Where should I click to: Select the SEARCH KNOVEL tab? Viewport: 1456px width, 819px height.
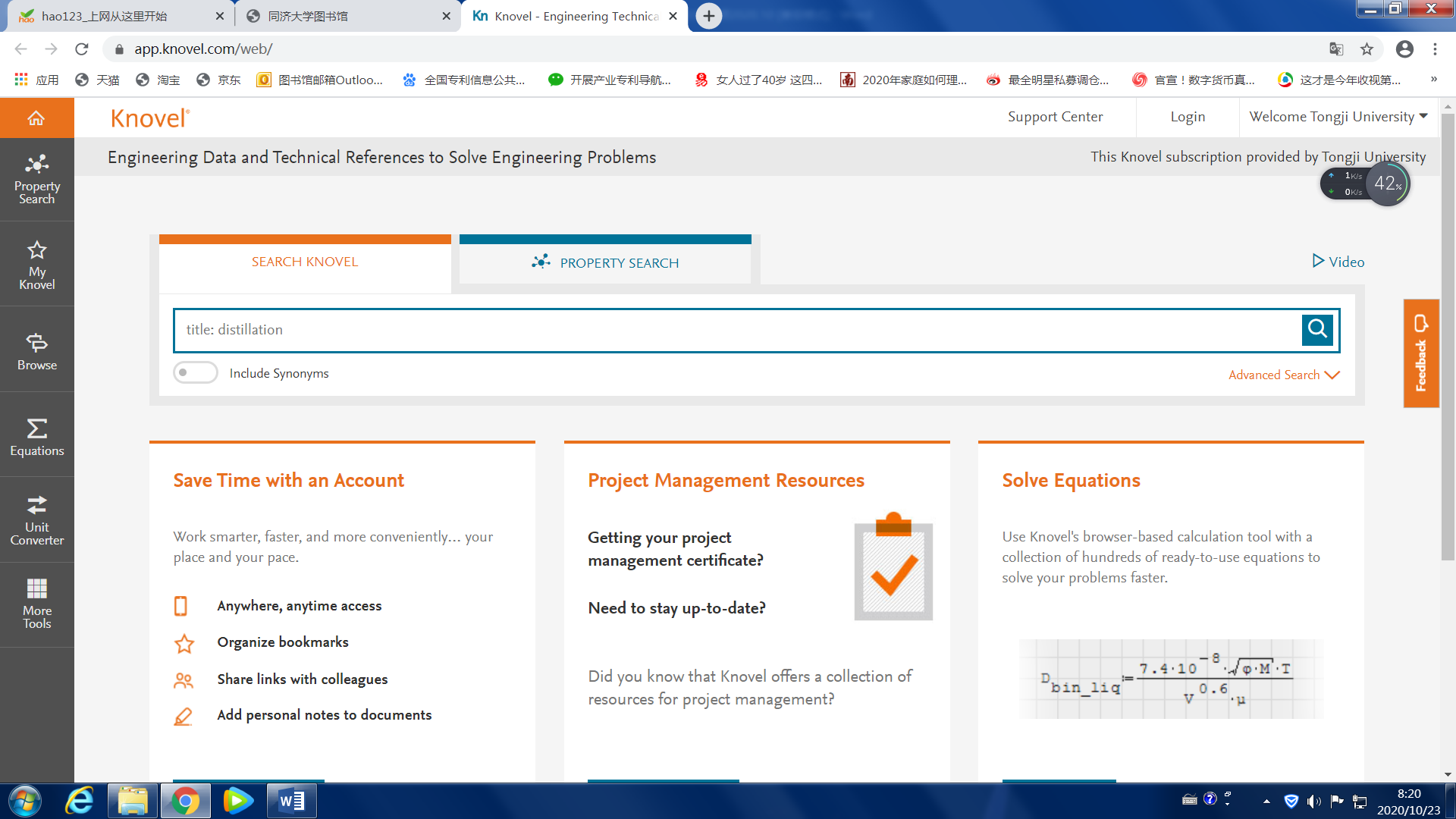point(305,262)
